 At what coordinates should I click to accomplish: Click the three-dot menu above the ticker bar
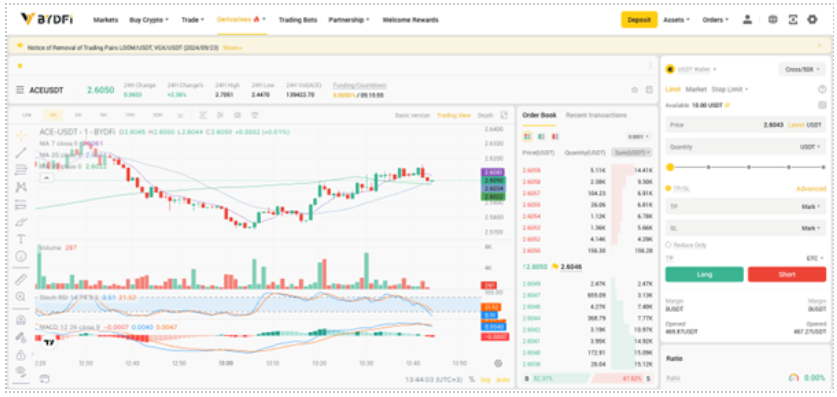point(650,66)
